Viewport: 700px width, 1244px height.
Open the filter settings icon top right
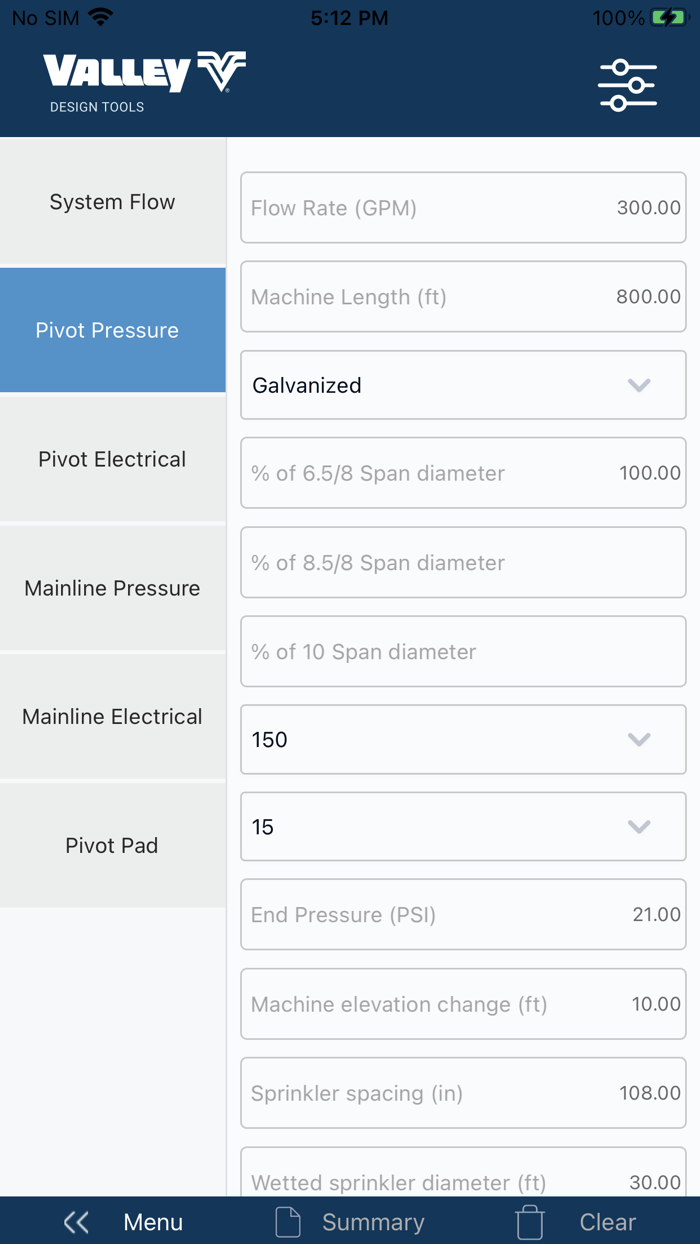(627, 84)
